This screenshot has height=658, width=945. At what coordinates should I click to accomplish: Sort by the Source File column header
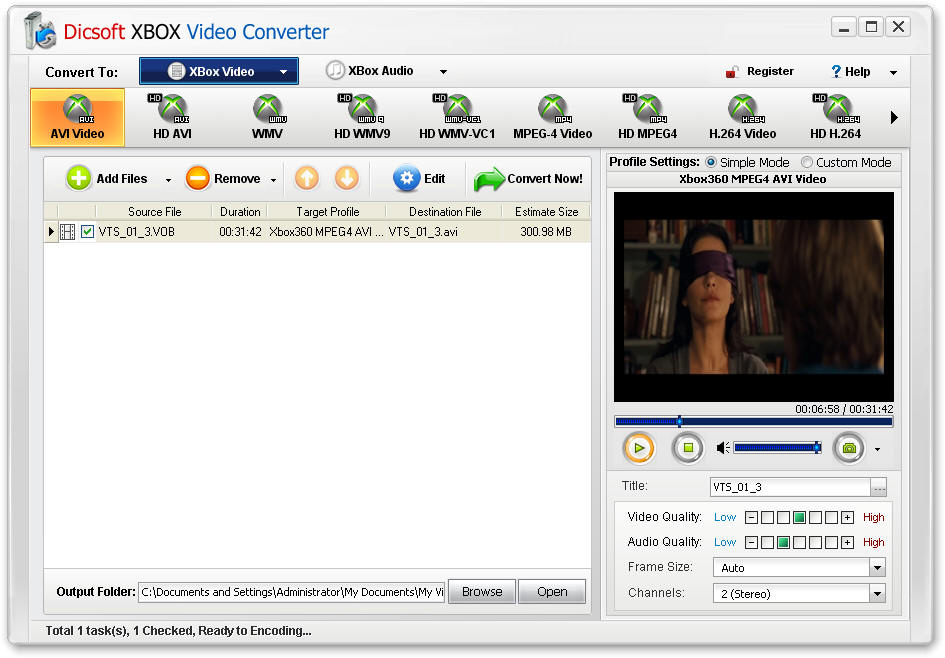click(x=154, y=212)
